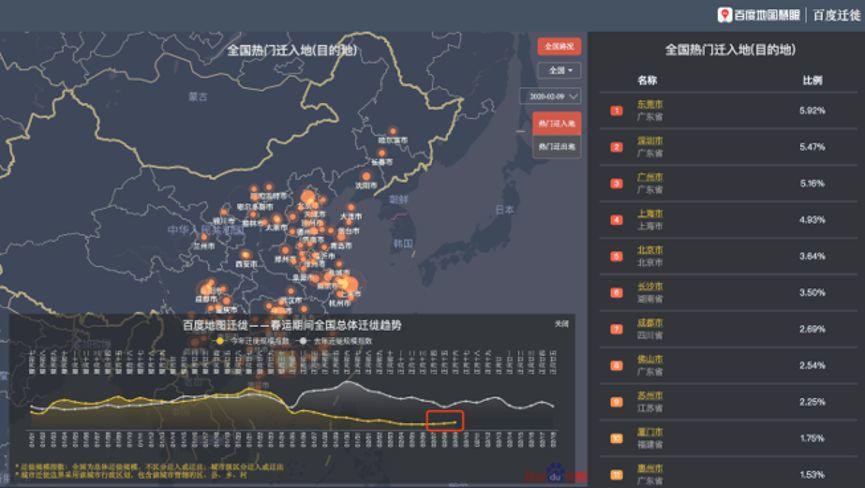Click rank badge 9 beside 苏州市
The width and height of the screenshot is (865, 488).
click(x=616, y=402)
